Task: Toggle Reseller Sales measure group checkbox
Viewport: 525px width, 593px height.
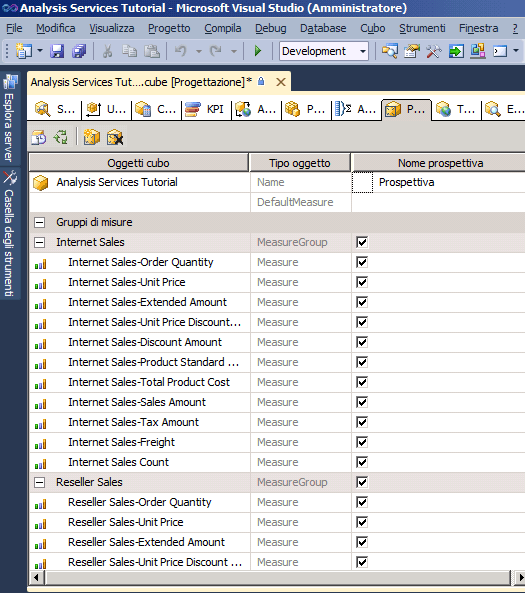Action: click(362, 482)
